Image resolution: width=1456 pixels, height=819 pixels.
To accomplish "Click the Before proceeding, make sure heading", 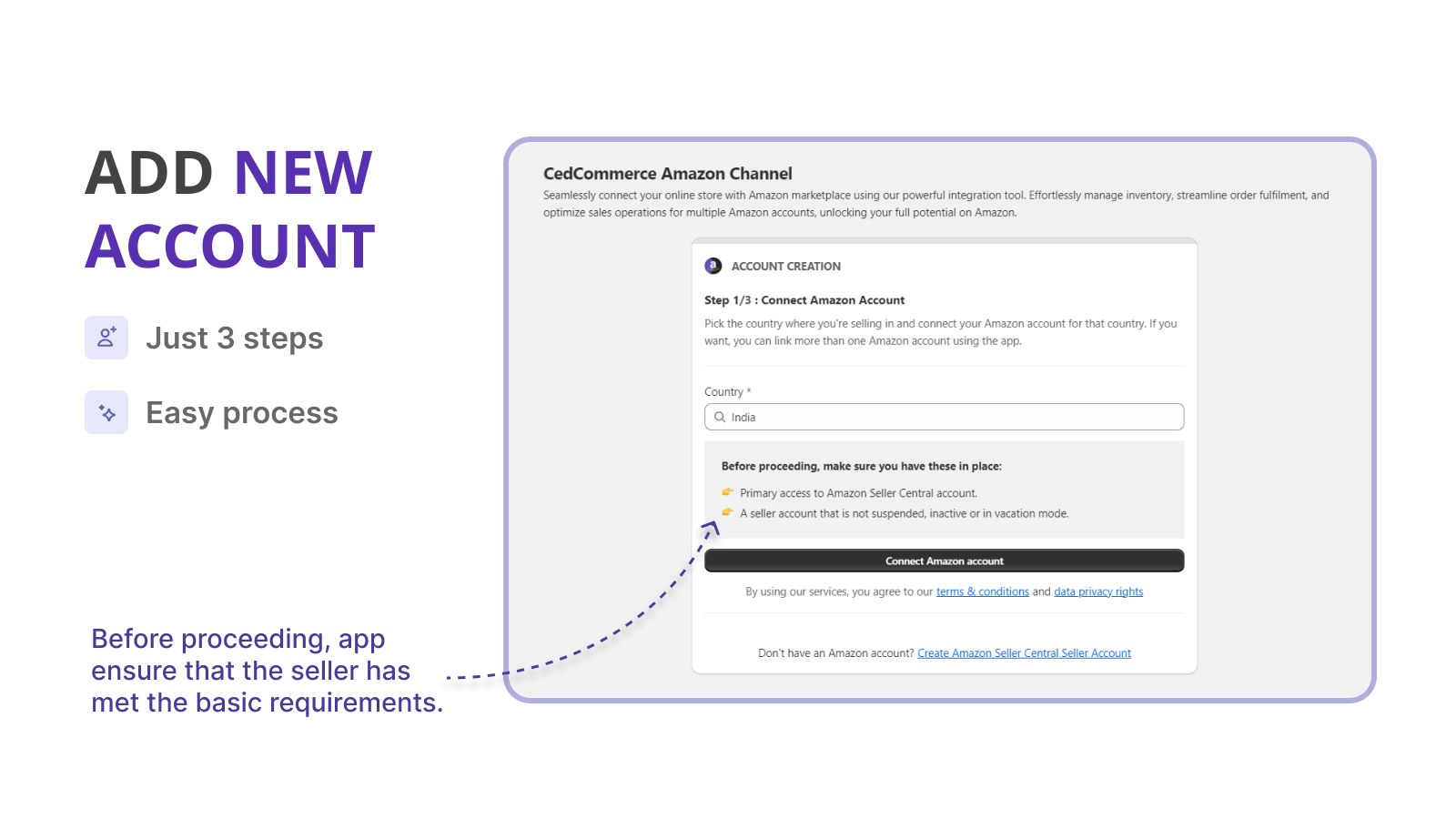I will click(x=862, y=466).
